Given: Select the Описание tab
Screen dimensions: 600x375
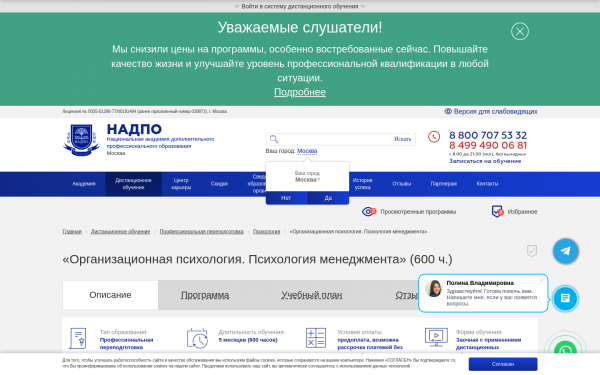Looking at the screenshot, I should pos(110,295).
